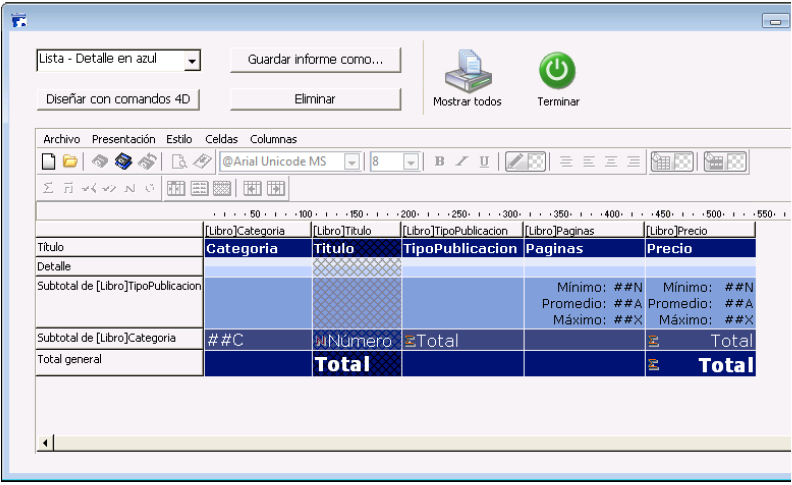This screenshot has height=485, width=792.
Task: Click the 'Diseñar con comandos 4D' button
Action: (117, 99)
